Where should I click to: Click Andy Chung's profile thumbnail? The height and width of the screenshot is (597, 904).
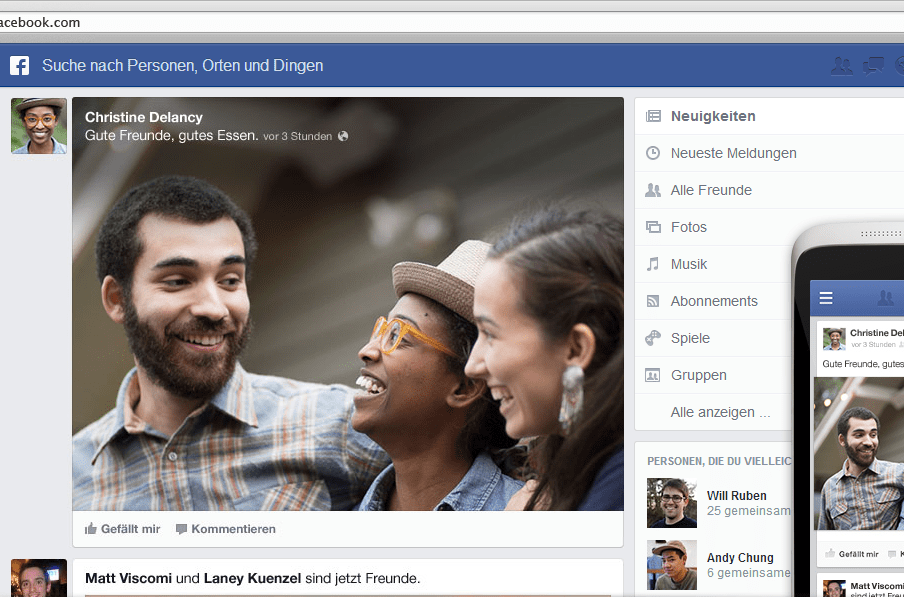(x=672, y=565)
